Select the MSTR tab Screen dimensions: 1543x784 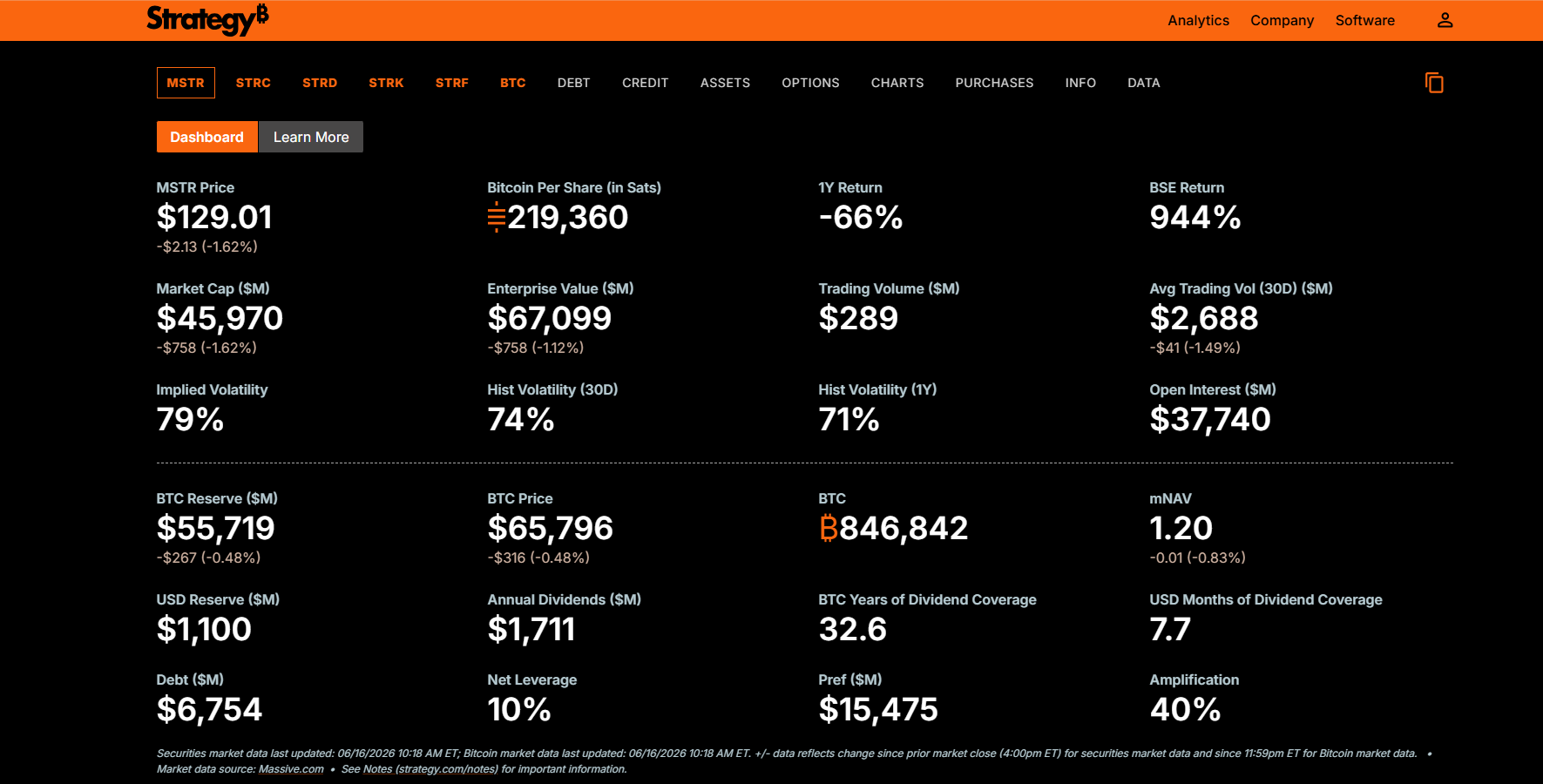186,83
